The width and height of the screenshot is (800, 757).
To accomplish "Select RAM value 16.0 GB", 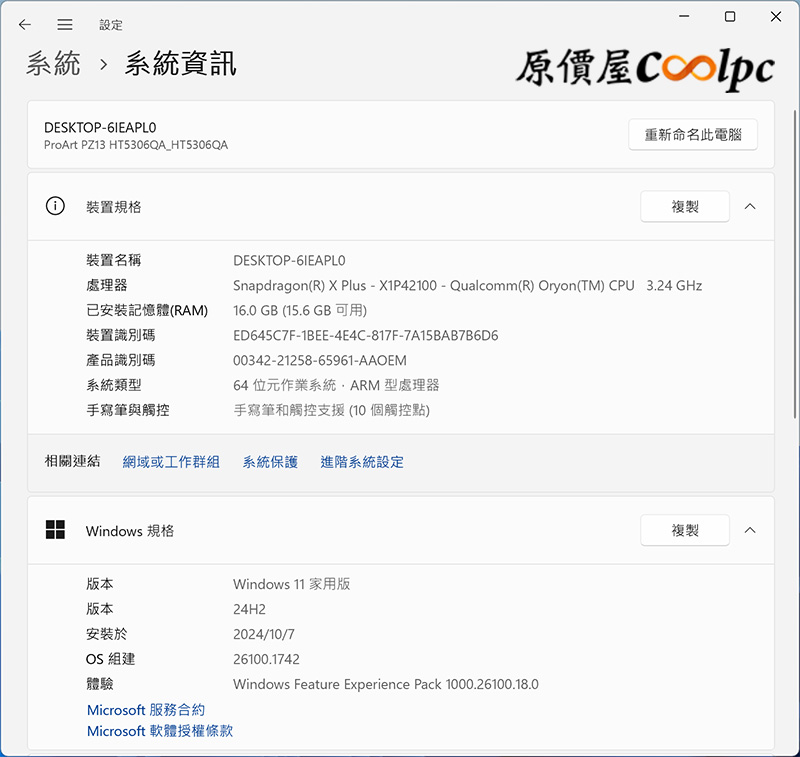I will [x=255, y=311].
